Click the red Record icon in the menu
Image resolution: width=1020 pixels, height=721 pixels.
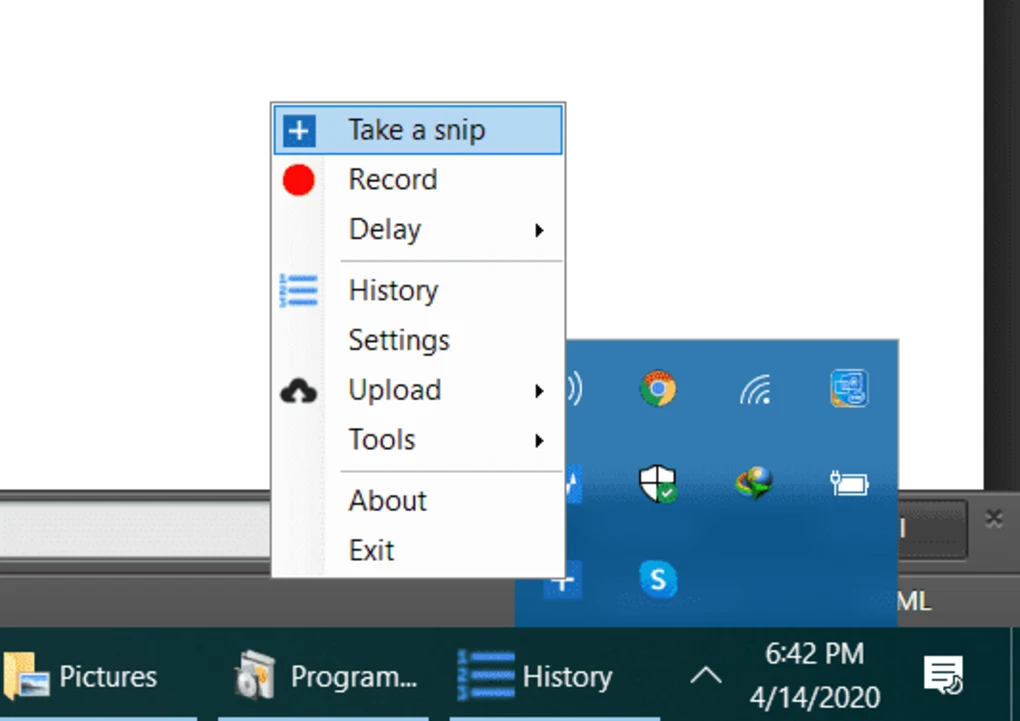click(297, 179)
